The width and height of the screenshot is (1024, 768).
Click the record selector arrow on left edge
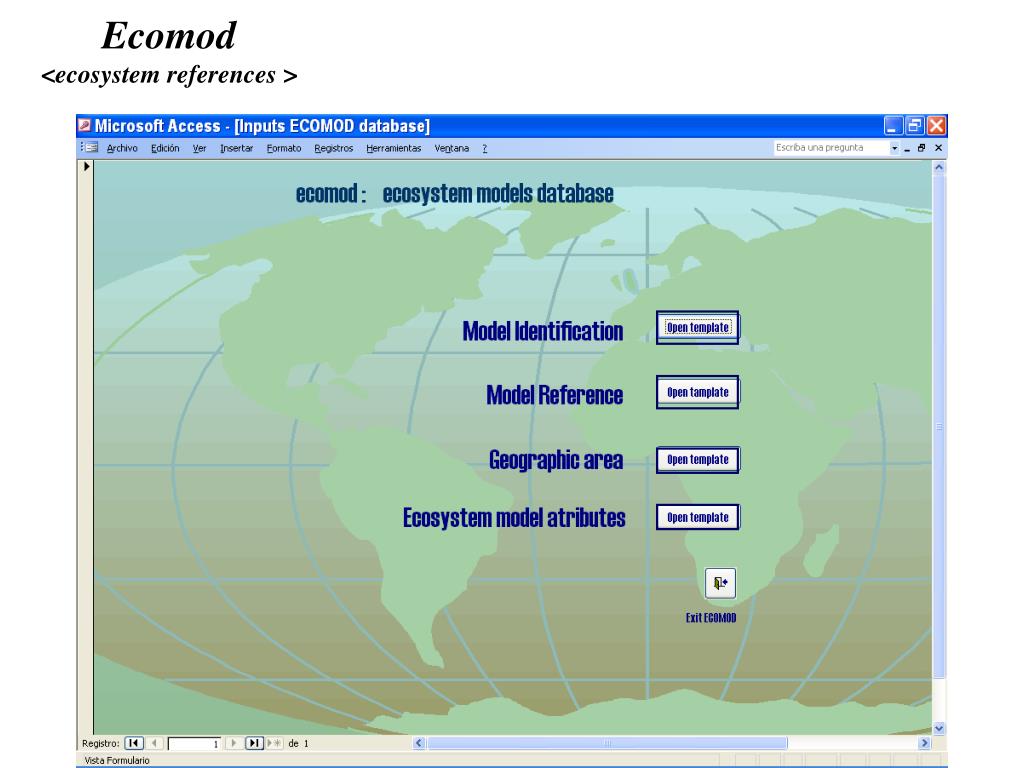86,167
